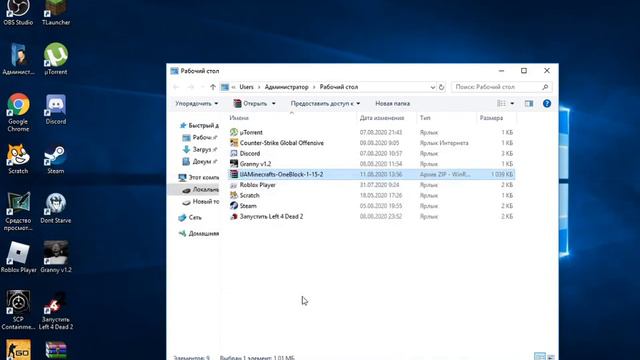The height and width of the screenshot is (360, 640).
Task: Click the view layout icon in the toolbar
Action: (501, 104)
